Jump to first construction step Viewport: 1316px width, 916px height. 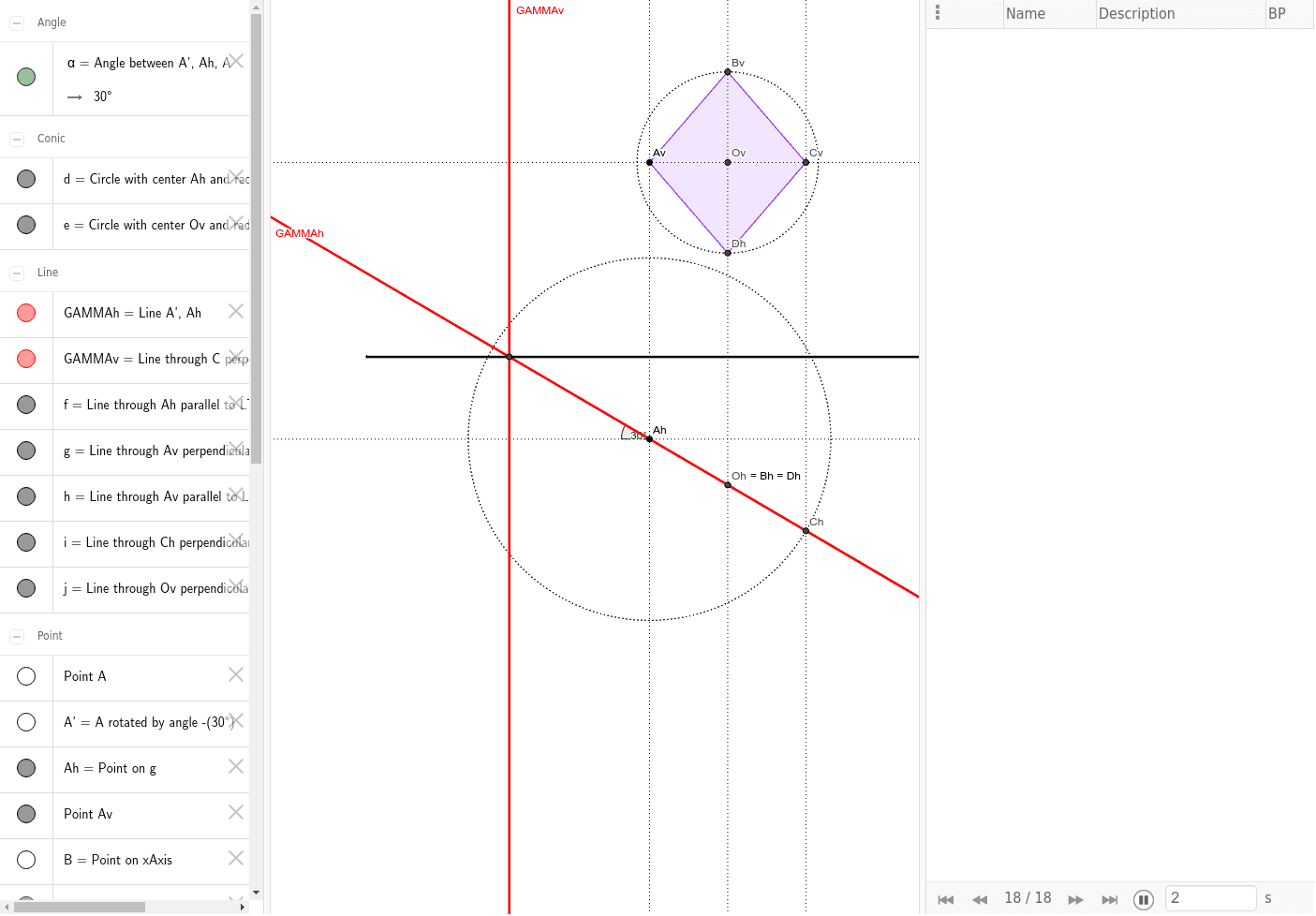(946, 899)
